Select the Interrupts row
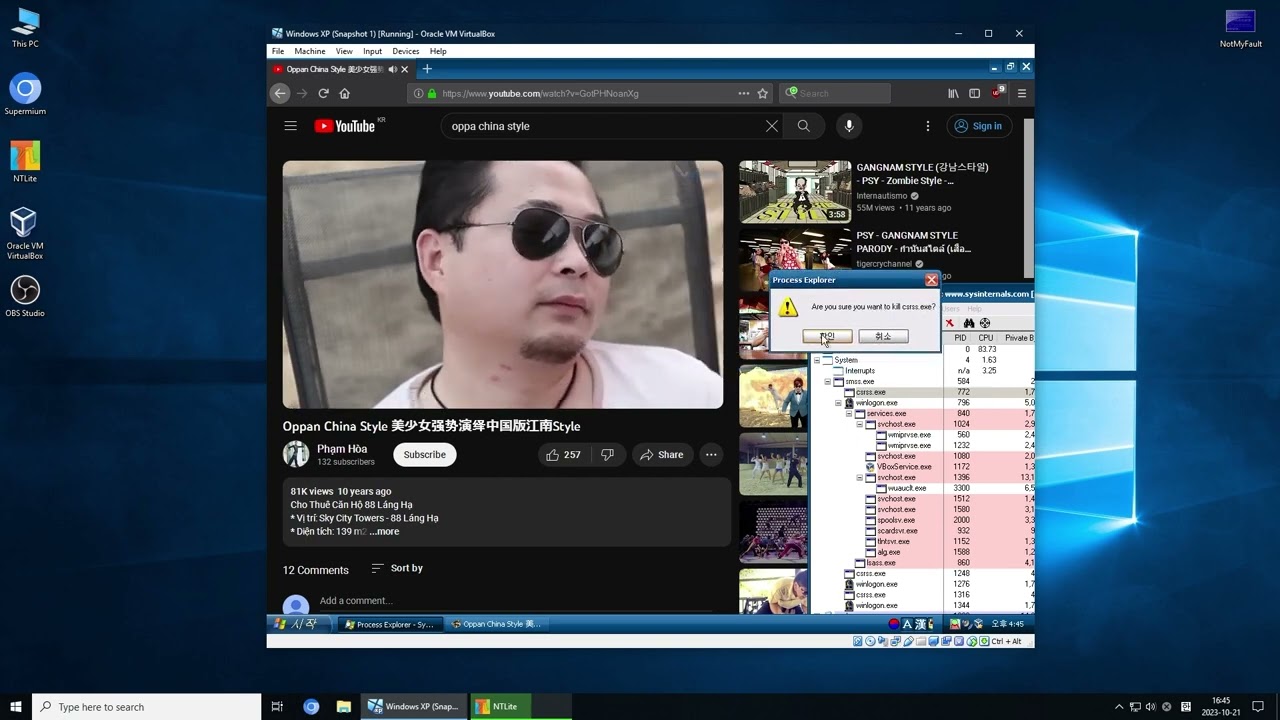The image size is (1280, 720). click(921, 371)
